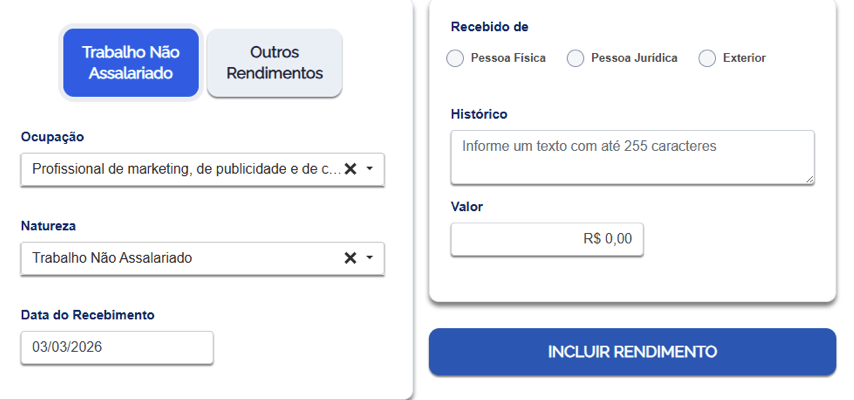Grab the Histórico textarea resize handle

coord(809,179)
